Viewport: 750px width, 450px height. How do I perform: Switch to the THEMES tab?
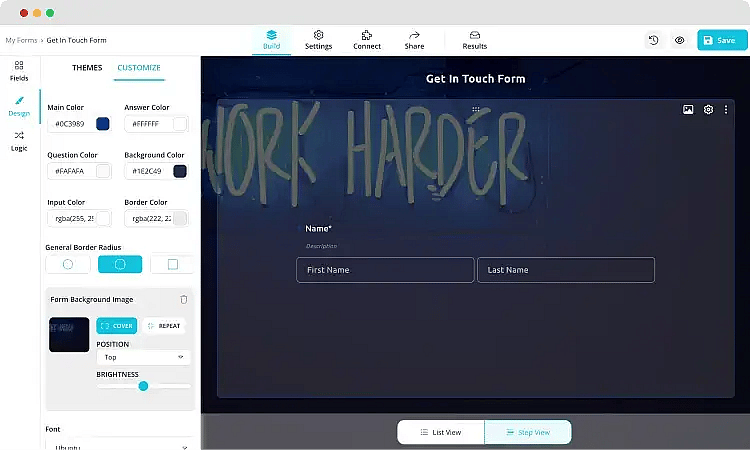[x=87, y=68]
